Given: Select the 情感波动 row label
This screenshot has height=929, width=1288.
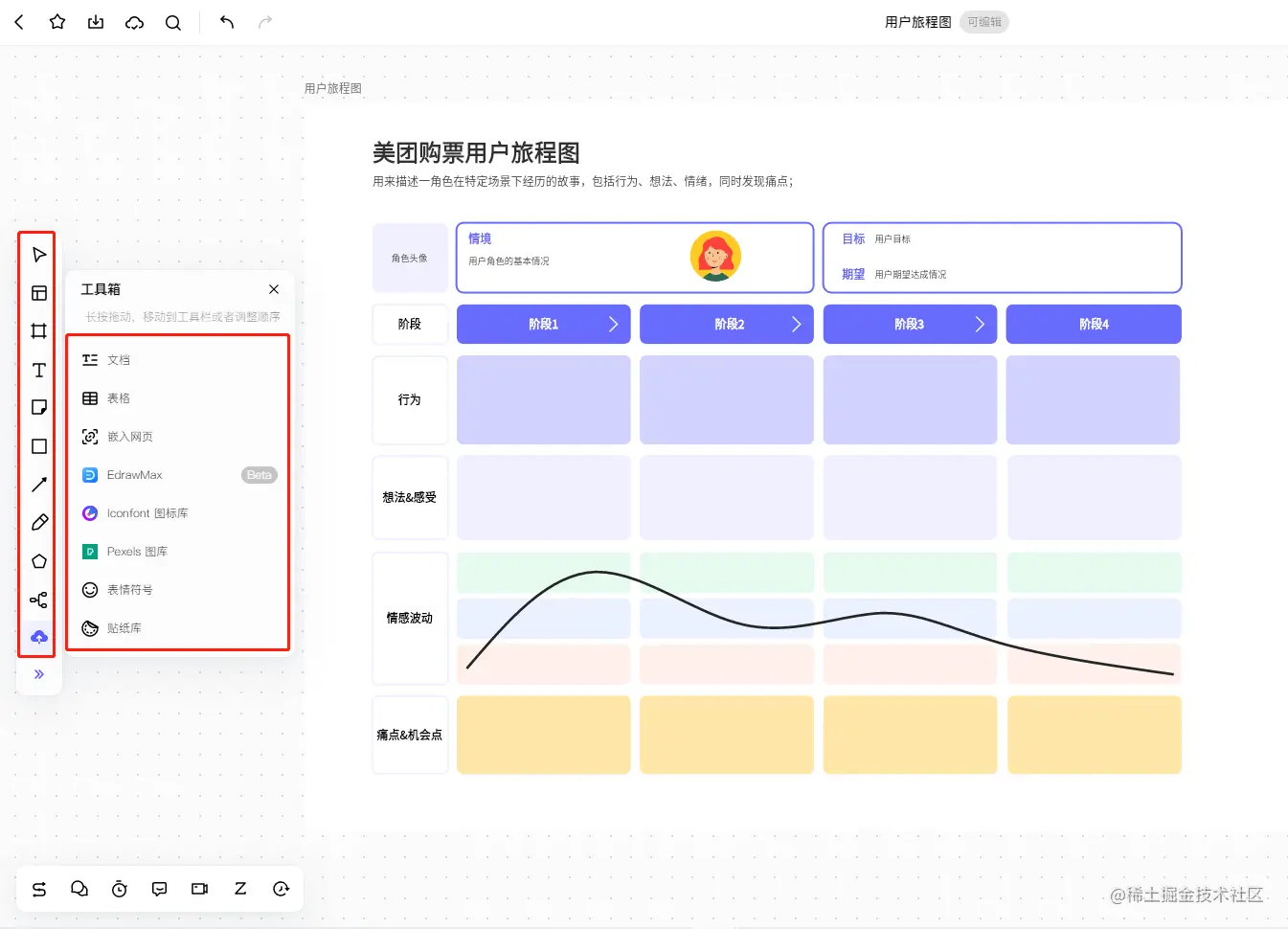Looking at the screenshot, I should [x=410, y=619].
